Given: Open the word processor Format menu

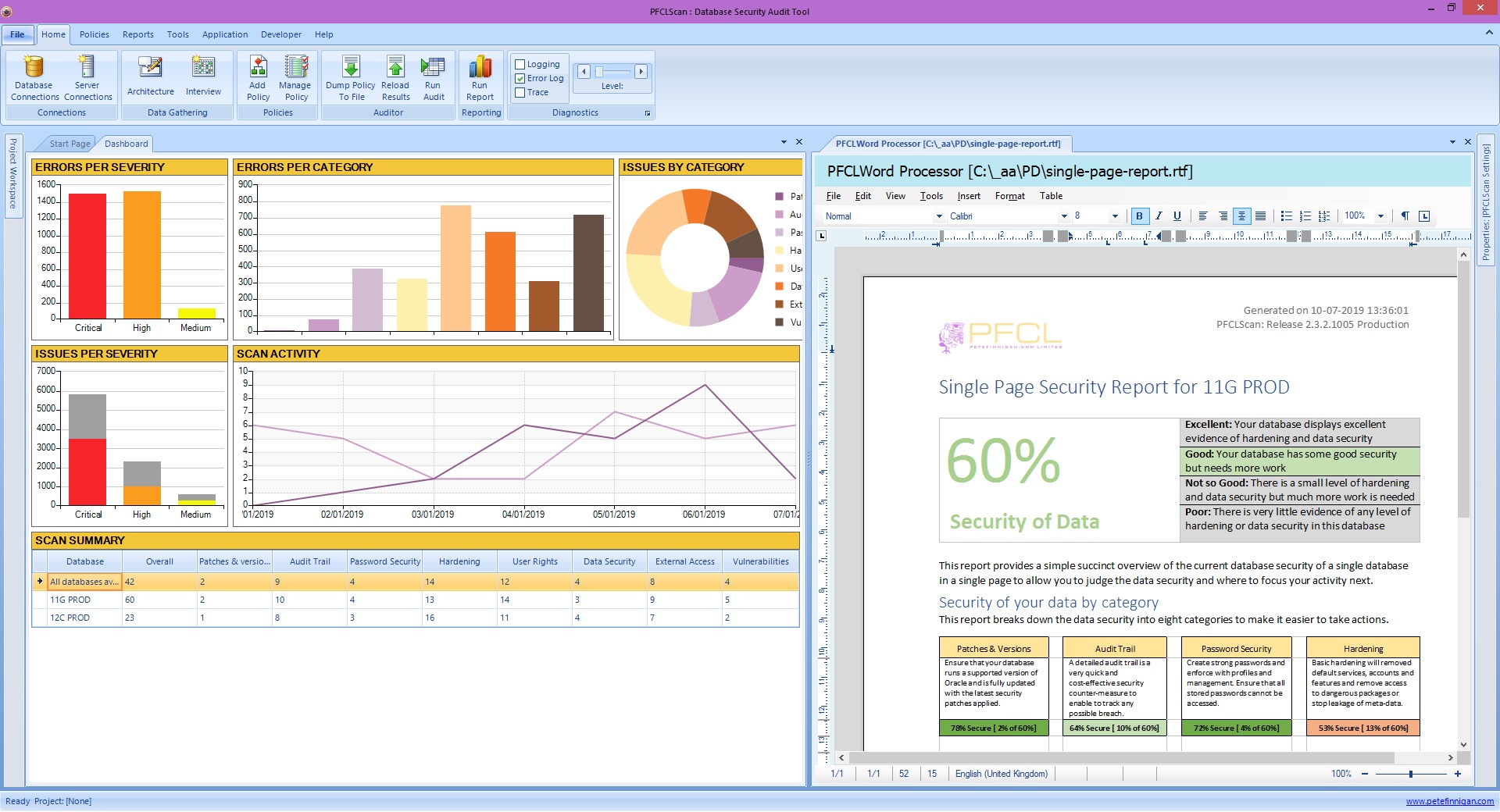Looking at the screenshot, I should [x=1010, y=196].
